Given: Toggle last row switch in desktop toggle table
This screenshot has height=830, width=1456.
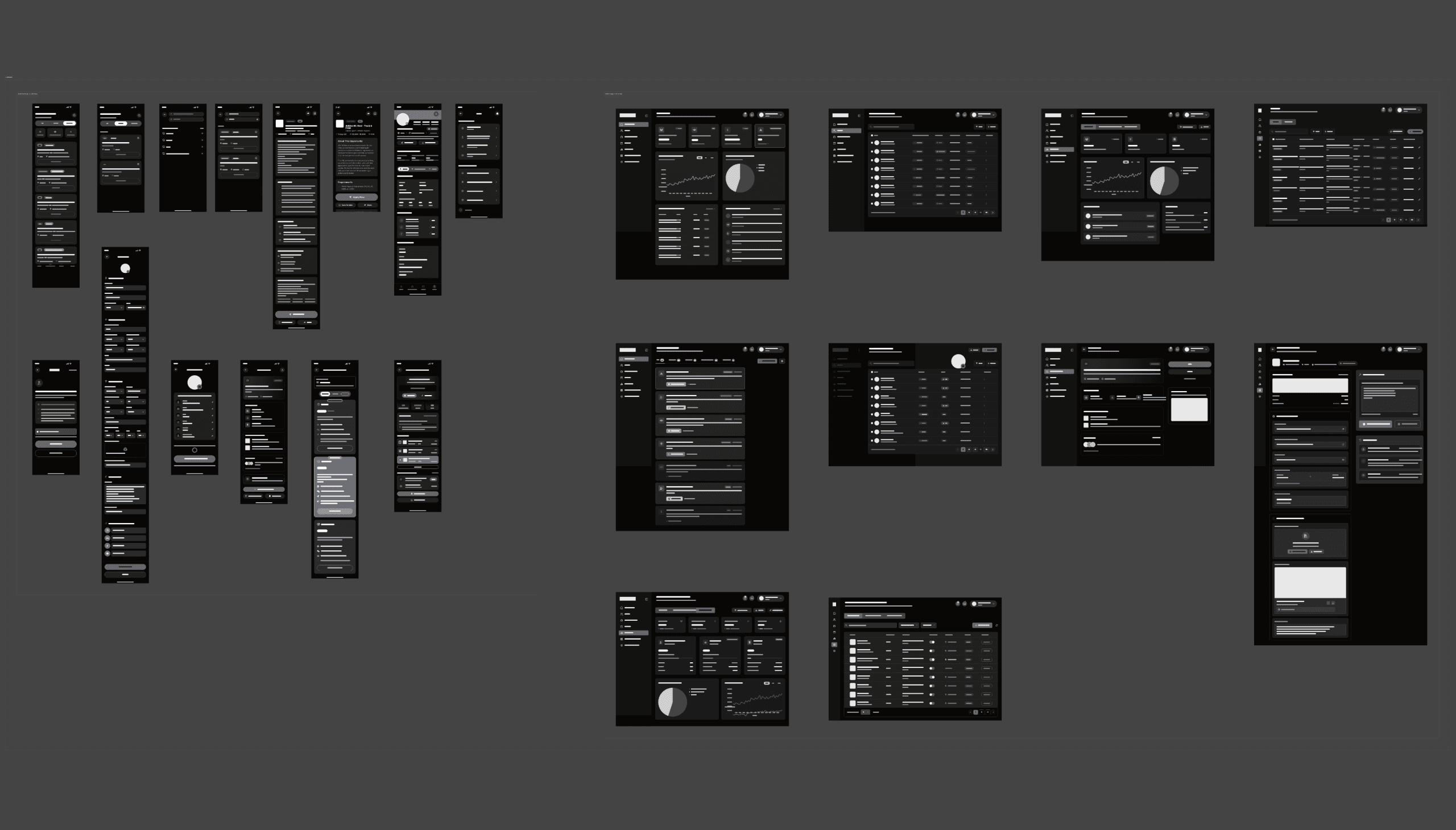Looking at the screenshot, I should (x=932, y=703).
